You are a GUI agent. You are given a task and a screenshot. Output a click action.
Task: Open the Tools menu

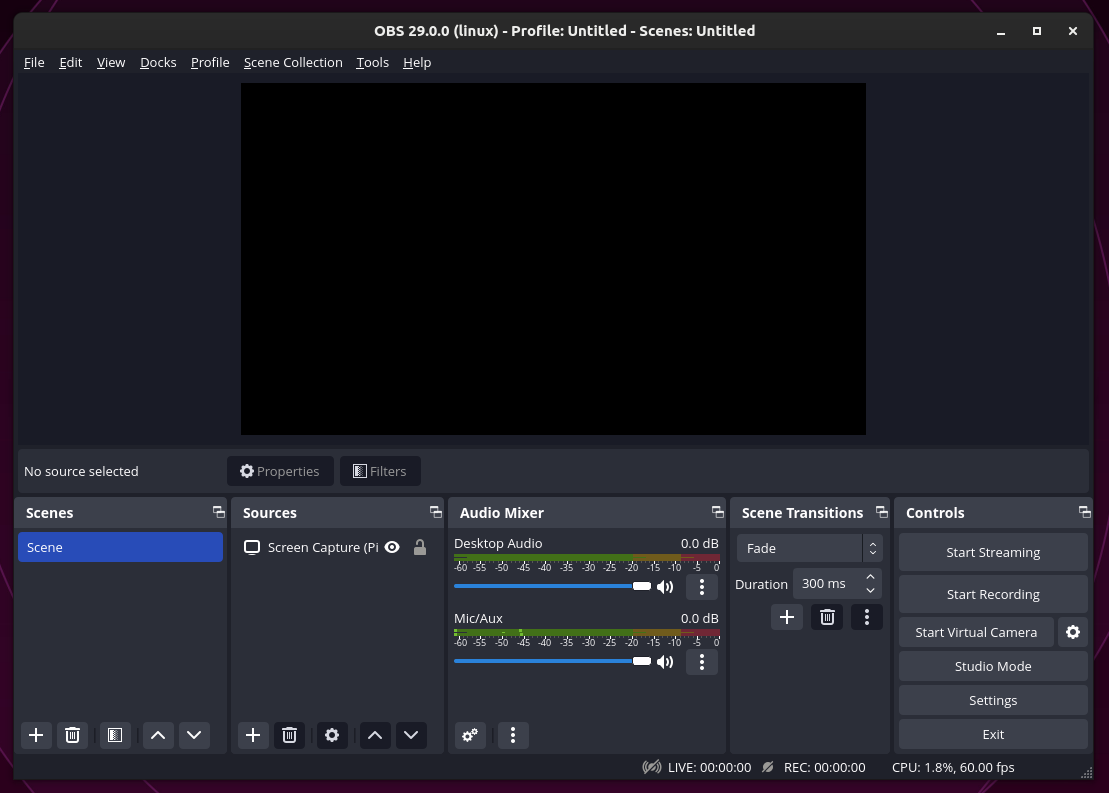372,62
